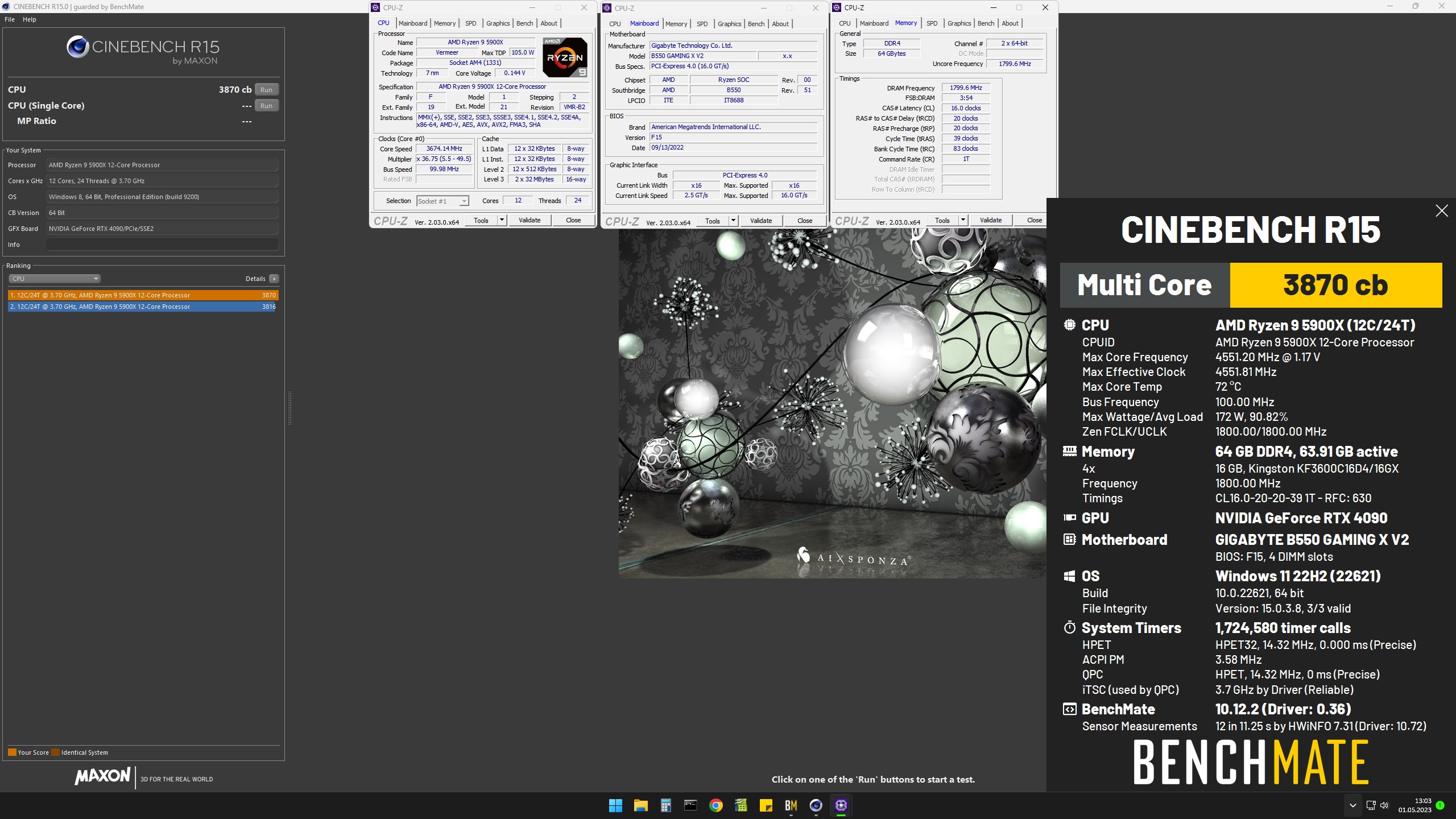Open CPU tab in second CPU-Z window

pyautogui.click(x=615, y=24)
